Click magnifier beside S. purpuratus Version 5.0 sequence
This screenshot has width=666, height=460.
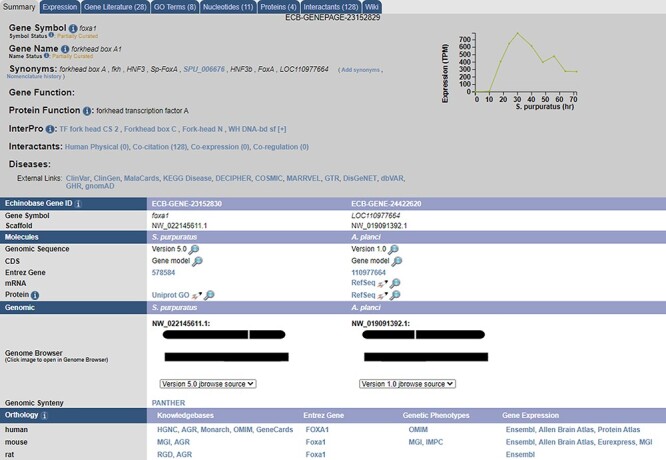pos(195,249)
